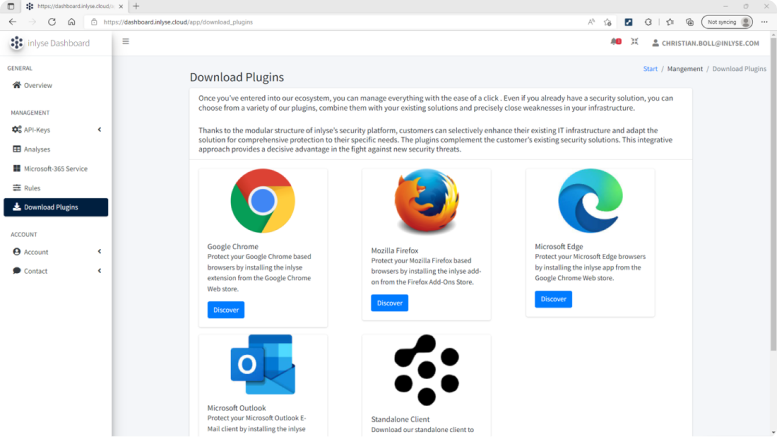777x438 pixels.
Task: Click the Standalone Client card title text
Action: [x=400, y=419]
